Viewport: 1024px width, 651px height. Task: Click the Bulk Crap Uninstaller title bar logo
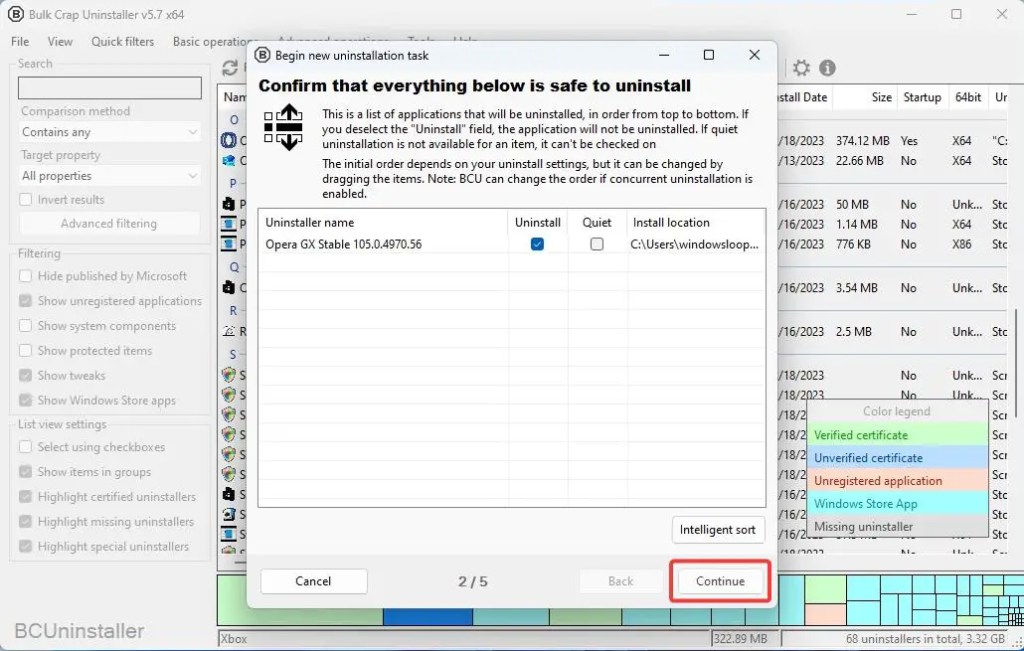(x=15, y=14)
